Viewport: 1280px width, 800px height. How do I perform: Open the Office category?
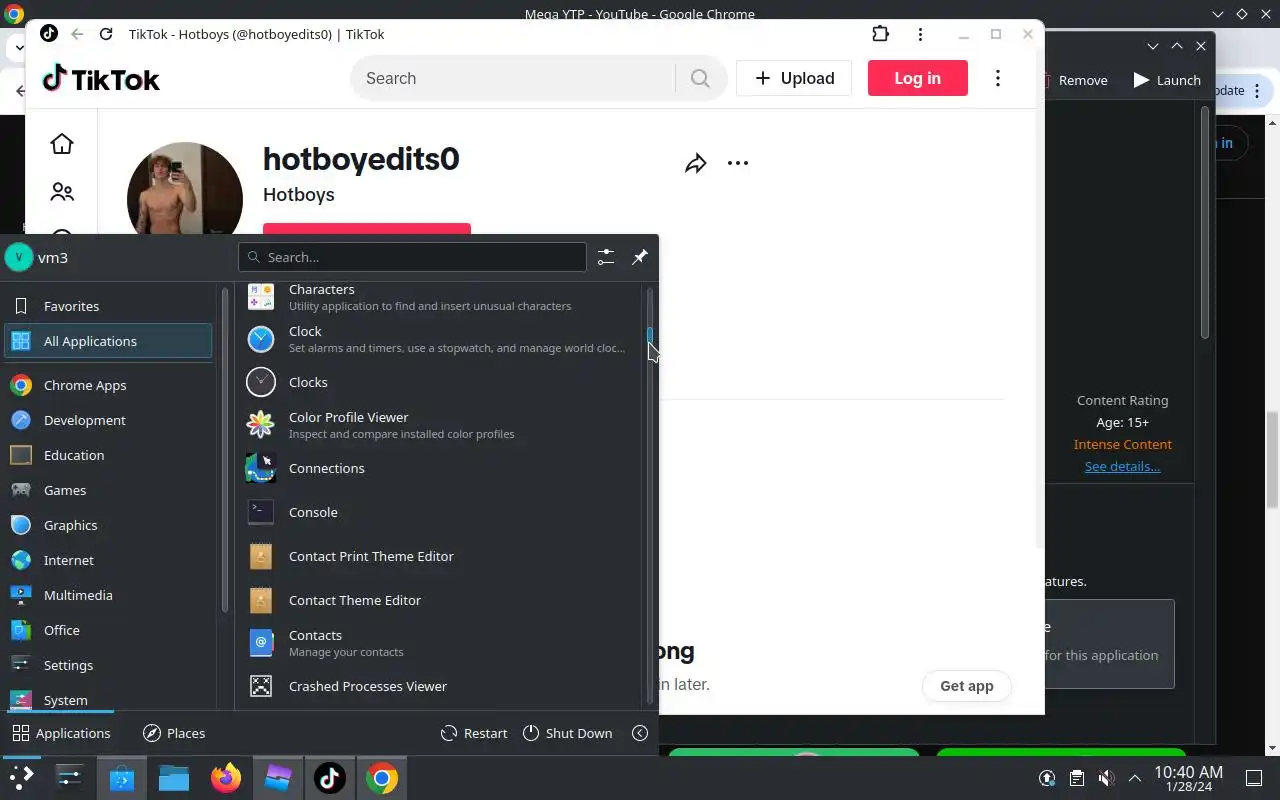108,630
